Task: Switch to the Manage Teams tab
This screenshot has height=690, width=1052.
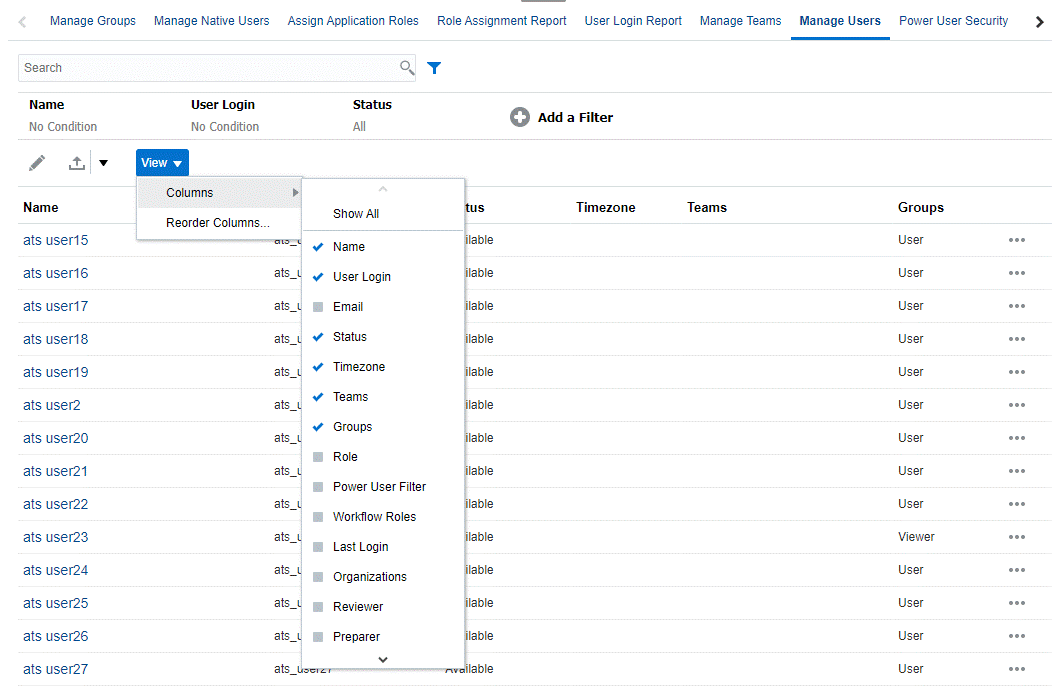Action: [740, 21]
